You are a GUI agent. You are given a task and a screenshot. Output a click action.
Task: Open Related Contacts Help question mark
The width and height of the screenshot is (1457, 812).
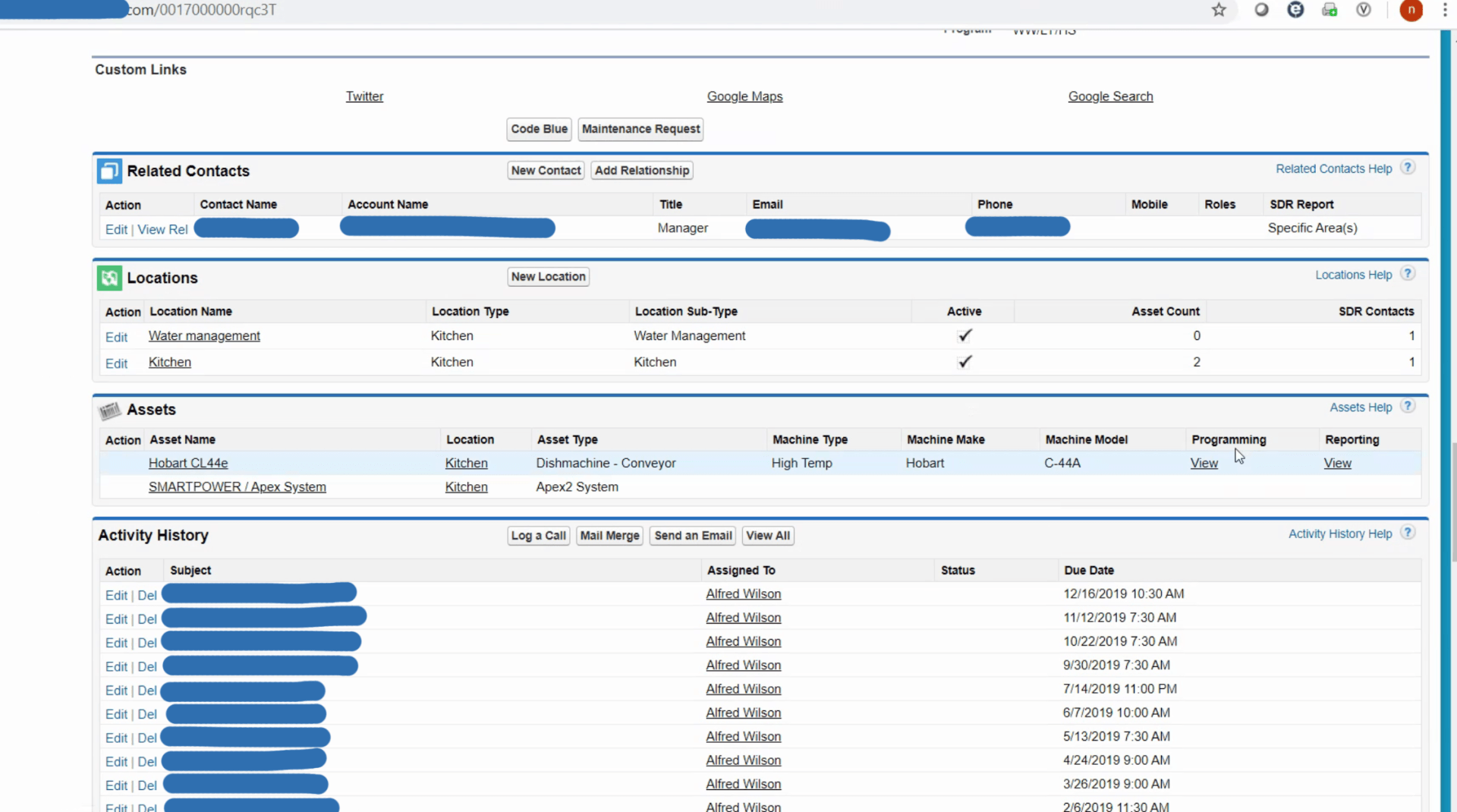tap(1408, 168)
